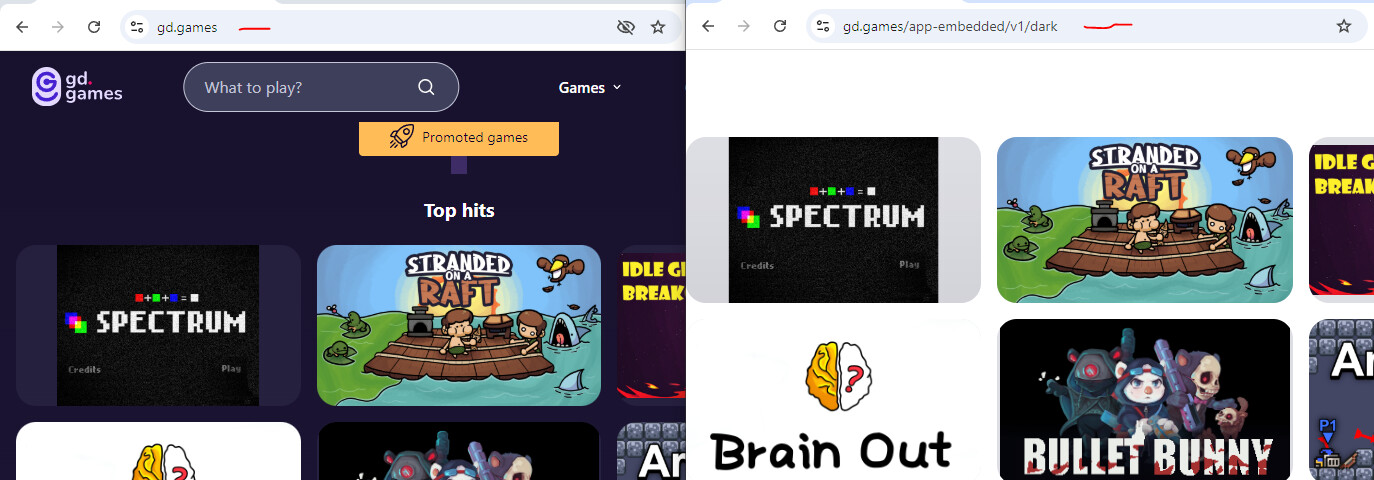Open the Bullet Bunny card in right window
1374x480 pixels.
pyautogui.click(x=1145, y=400)
